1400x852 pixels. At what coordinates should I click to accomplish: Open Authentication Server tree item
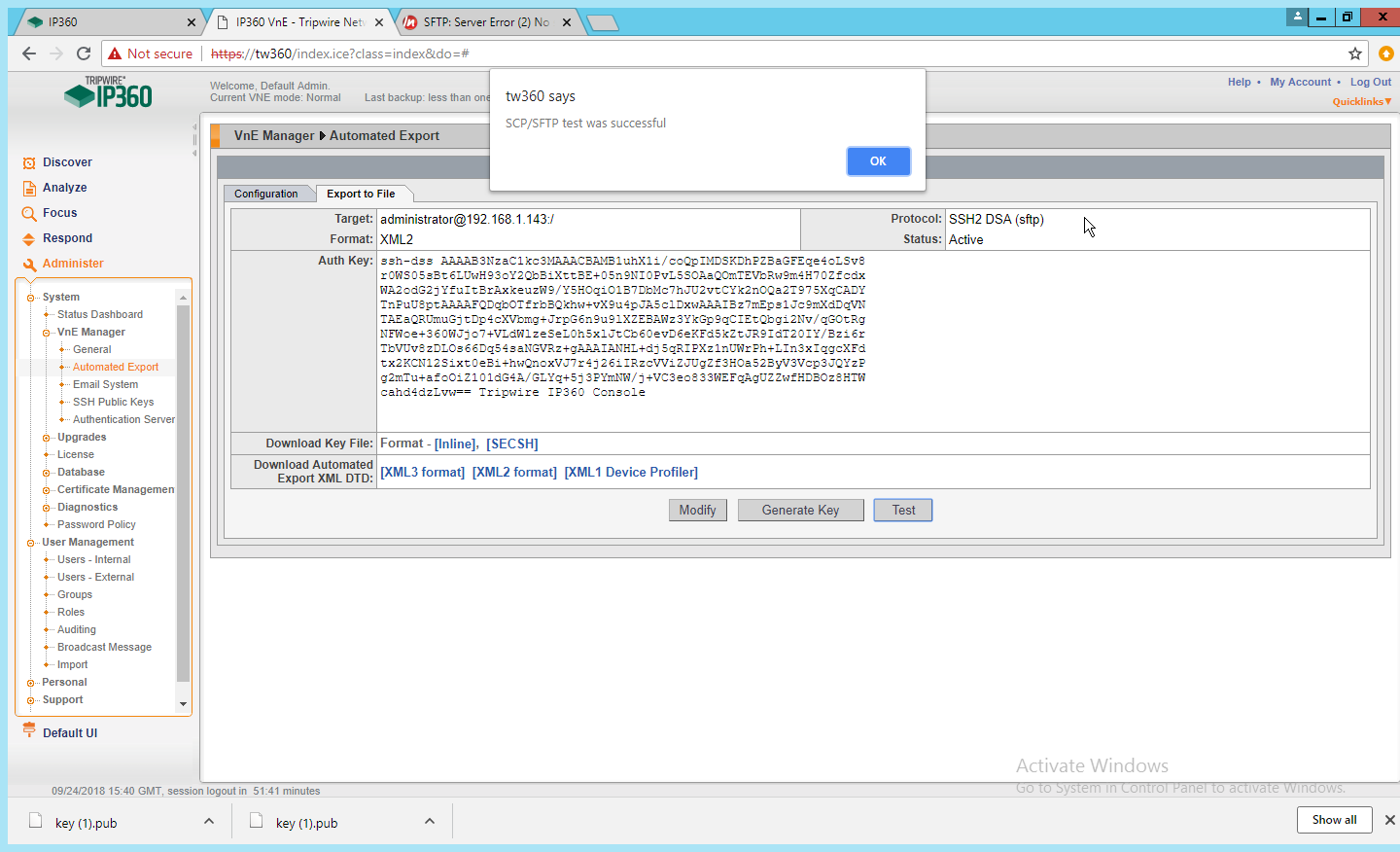pyautogui.click(x=124, y=420)
